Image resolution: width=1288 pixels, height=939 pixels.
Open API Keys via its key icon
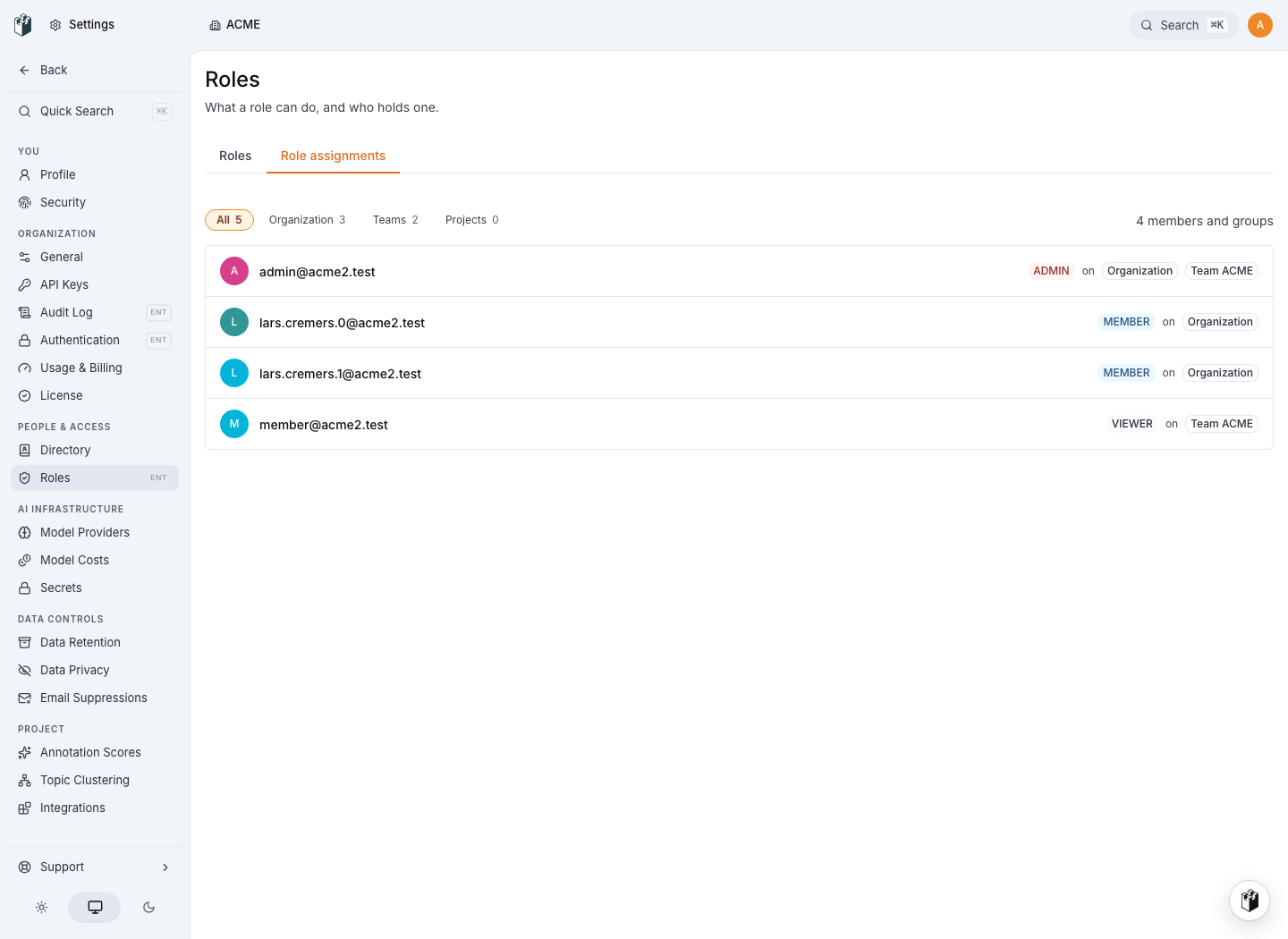(x=25, y=285)
